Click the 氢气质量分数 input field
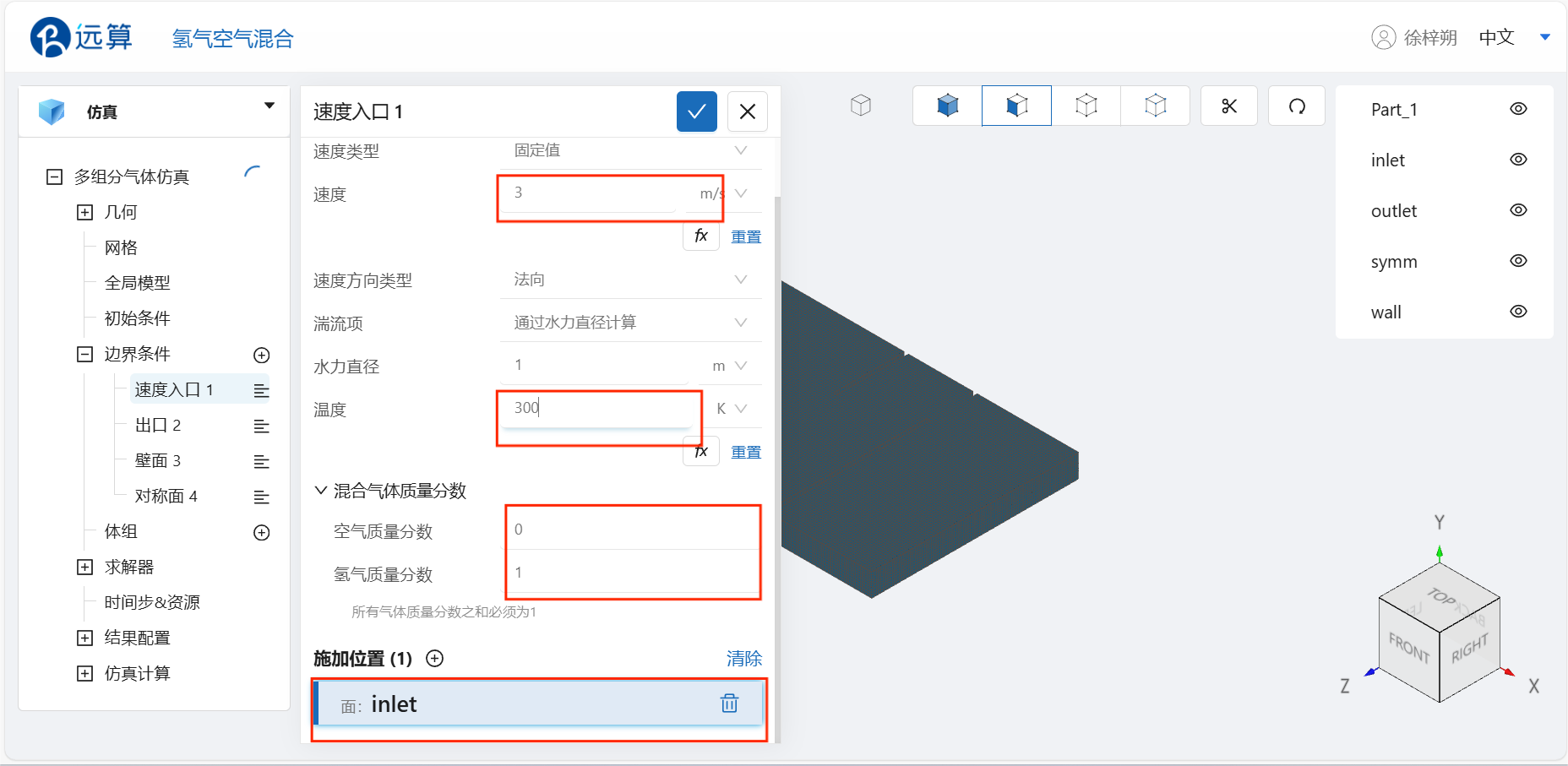The height and width of the screenshot is (766, 1568). (633, 573)
